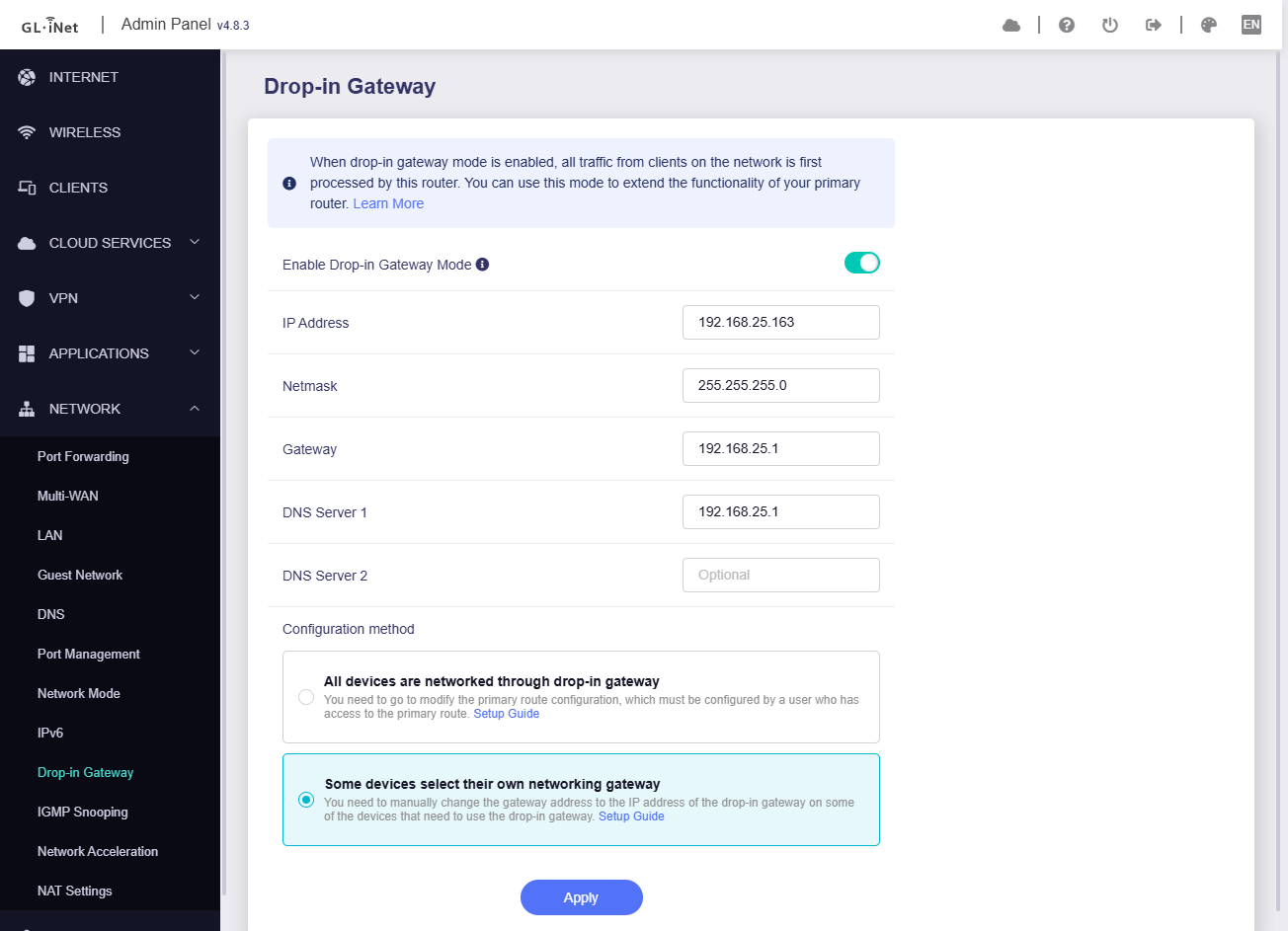Click the EN language icon
The width and height of the screenshot is (1288, 931).
click(1250, 25)
